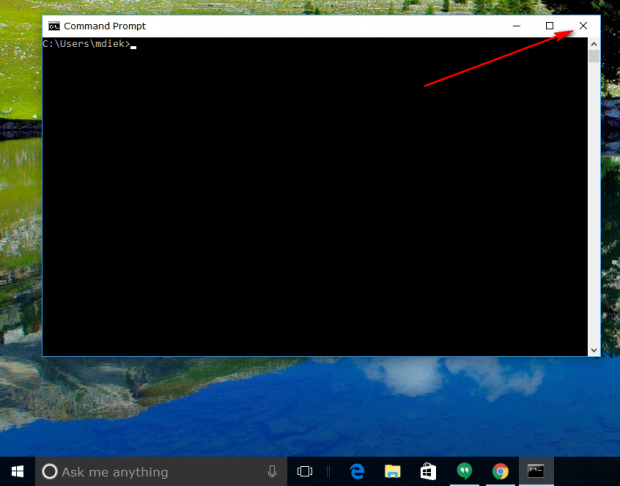Click the Ask me anything search box
Screen dimensions: 620x486
[x=161, y=471]
